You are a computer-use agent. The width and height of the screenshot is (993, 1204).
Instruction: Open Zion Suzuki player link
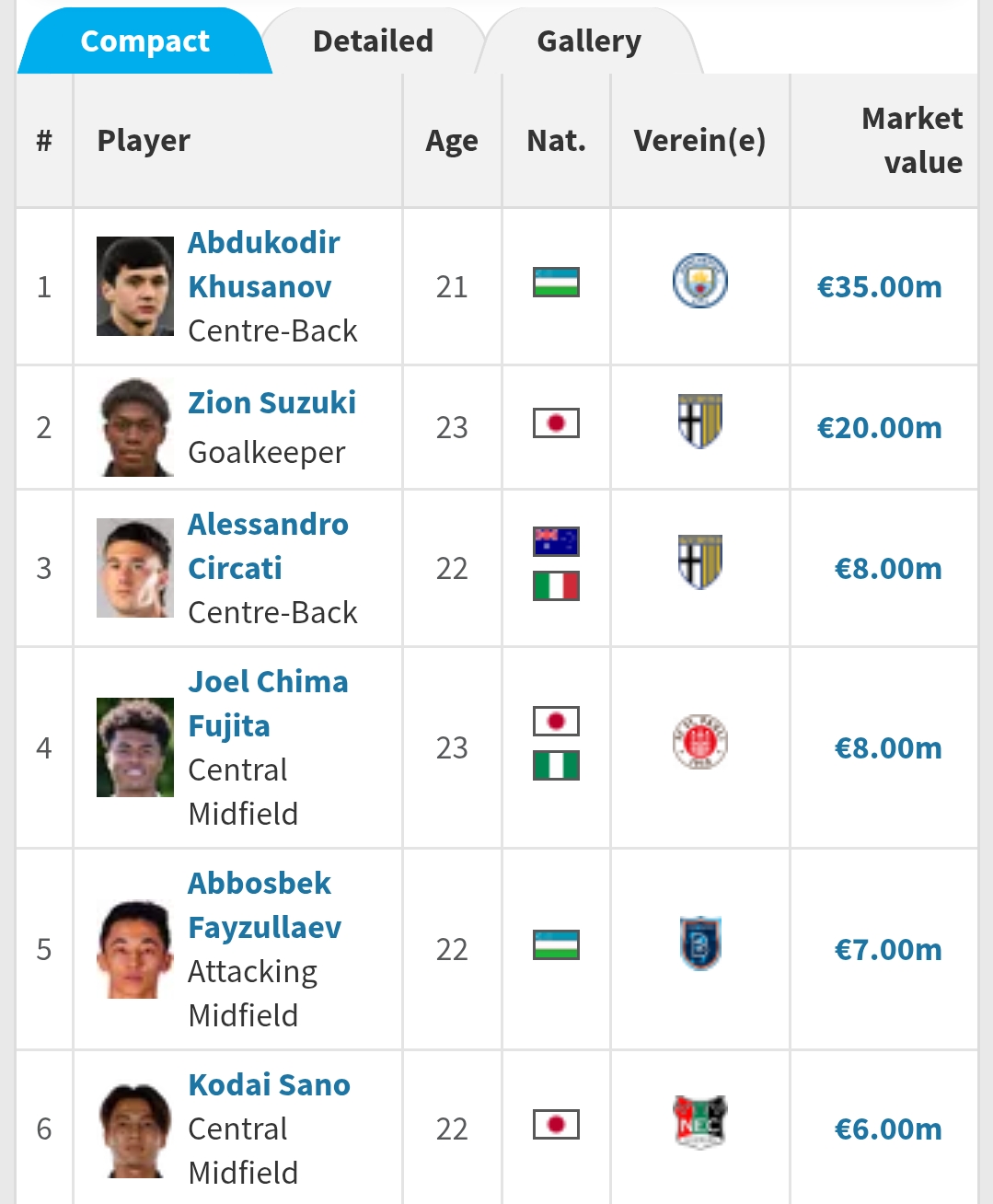tap(271, 403)
